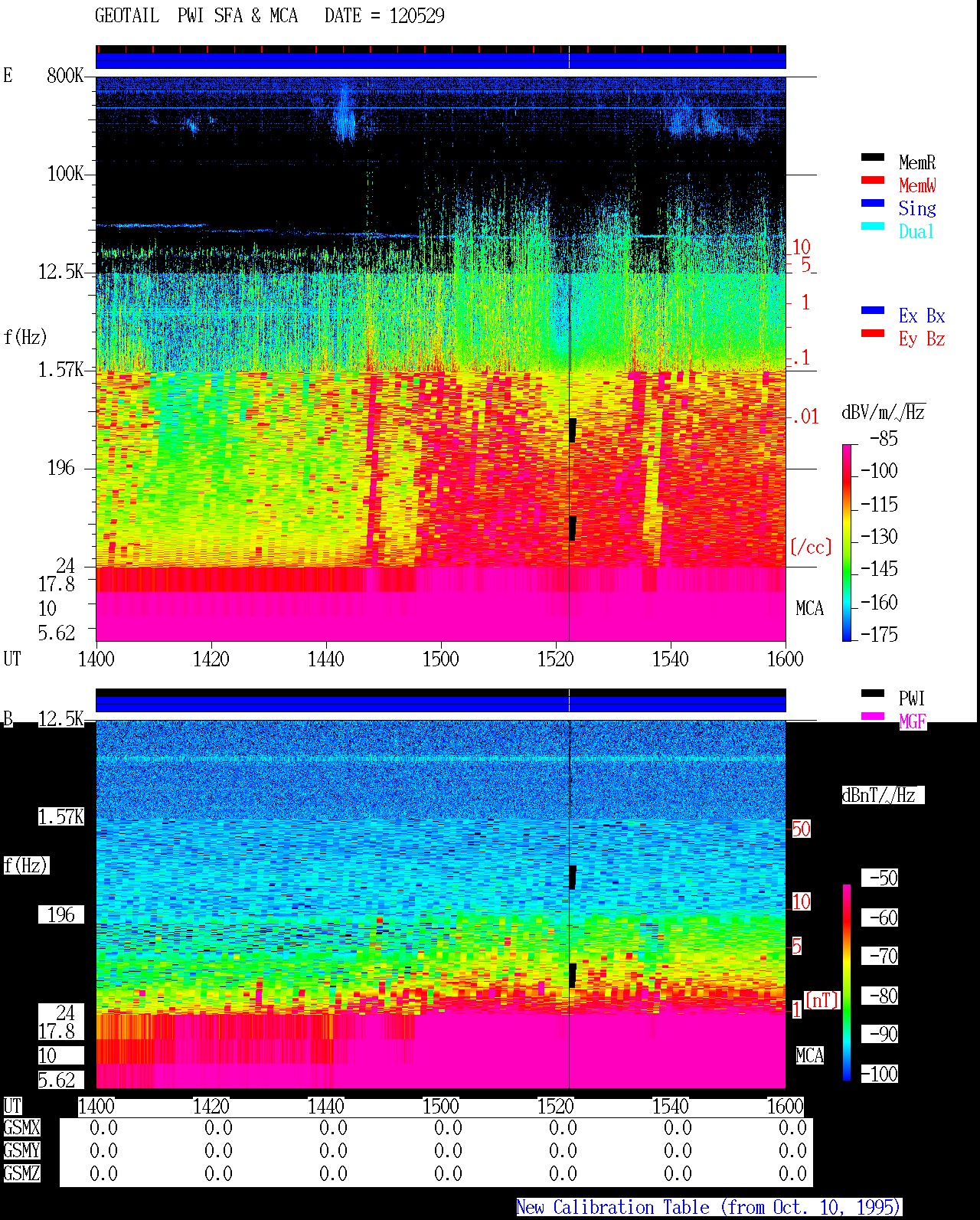Click the 100K frequency axis label
This screenshot has height=1220, width=980.
point(65,174)
